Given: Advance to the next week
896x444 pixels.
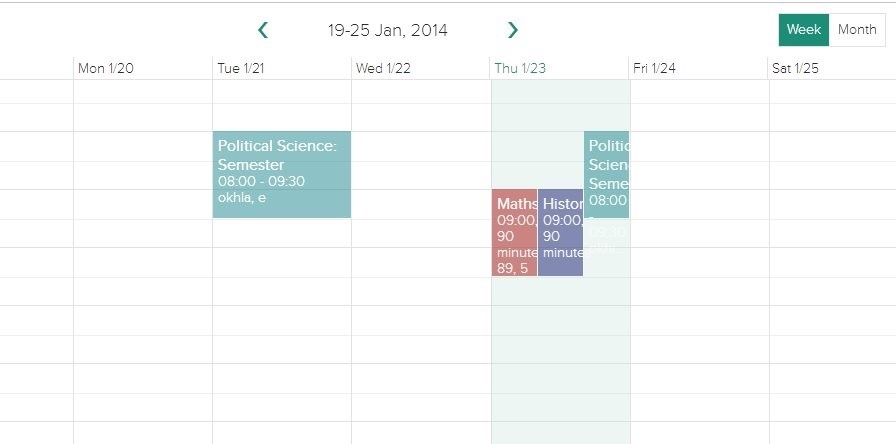Looking at the screenshot, I should click(513, 30).
